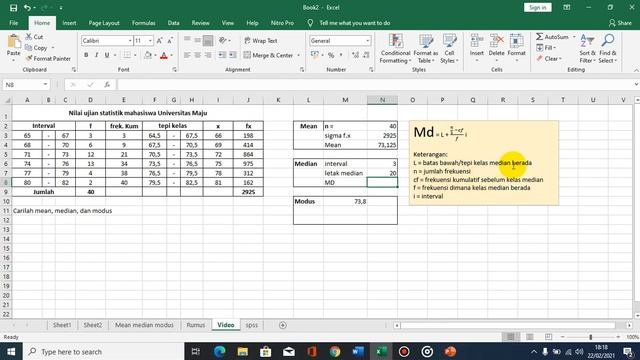Click the Paste clipboard icon
The image size is (640, 360).
point(13,42)
